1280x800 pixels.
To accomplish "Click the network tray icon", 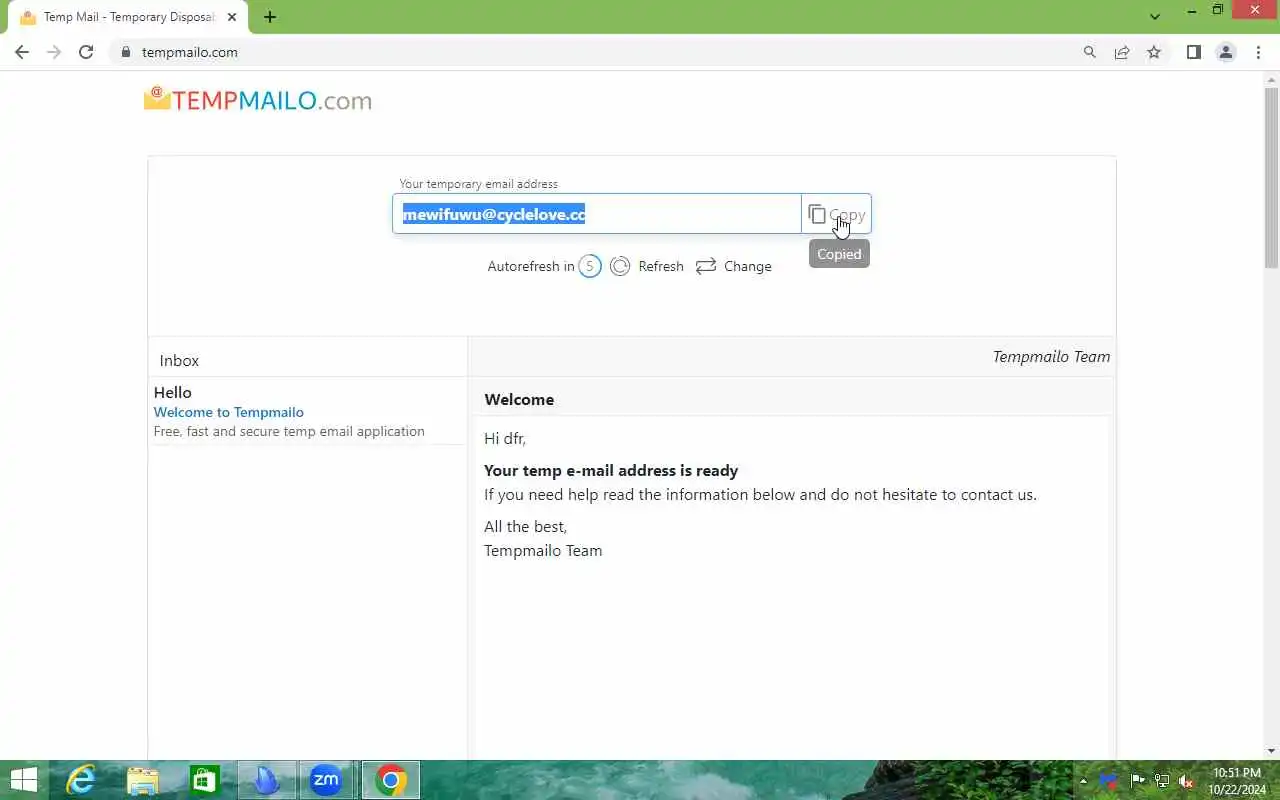I will 1162,781.
